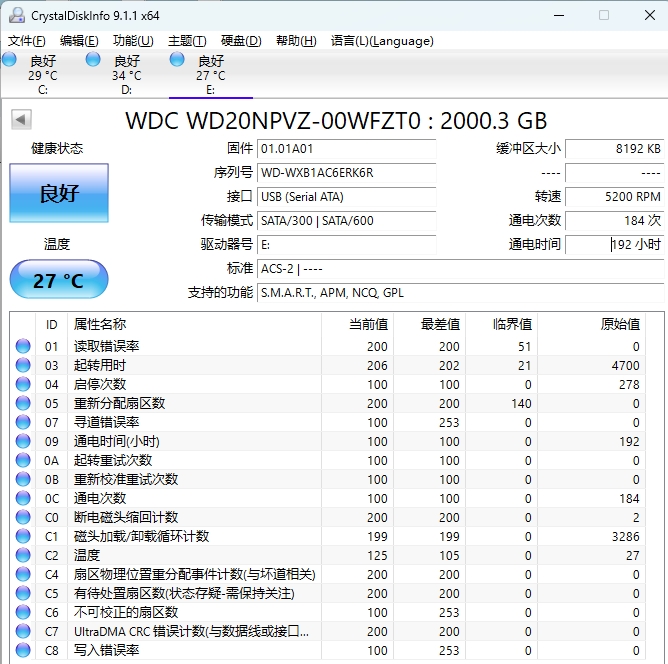Open the 帮助(H) menu
The height and width of the screenshot is (664, 668).
pos(296,41)
